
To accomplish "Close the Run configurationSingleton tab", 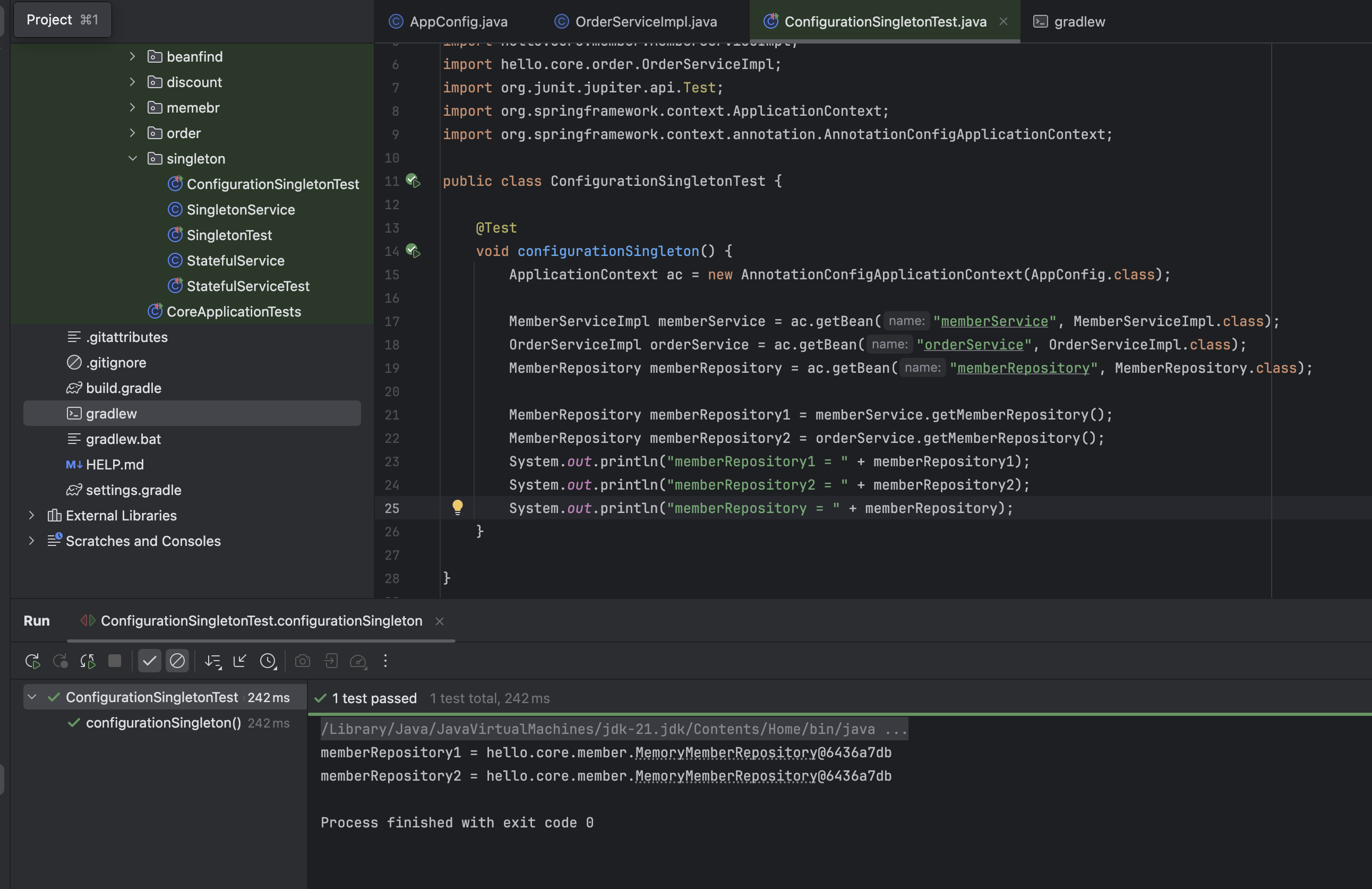I will tap(439, 621).
